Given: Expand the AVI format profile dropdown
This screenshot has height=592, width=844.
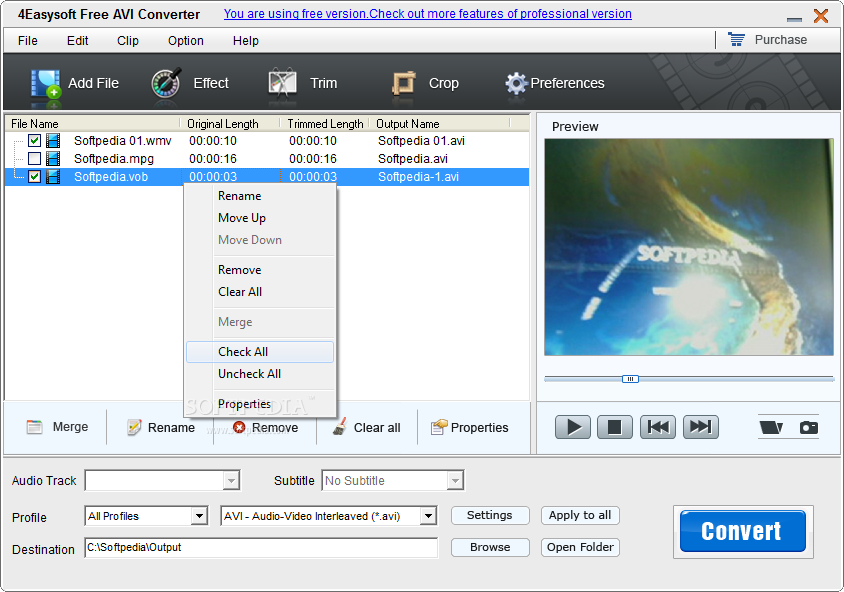Looking at the screenshot, I should coord(428,516).
